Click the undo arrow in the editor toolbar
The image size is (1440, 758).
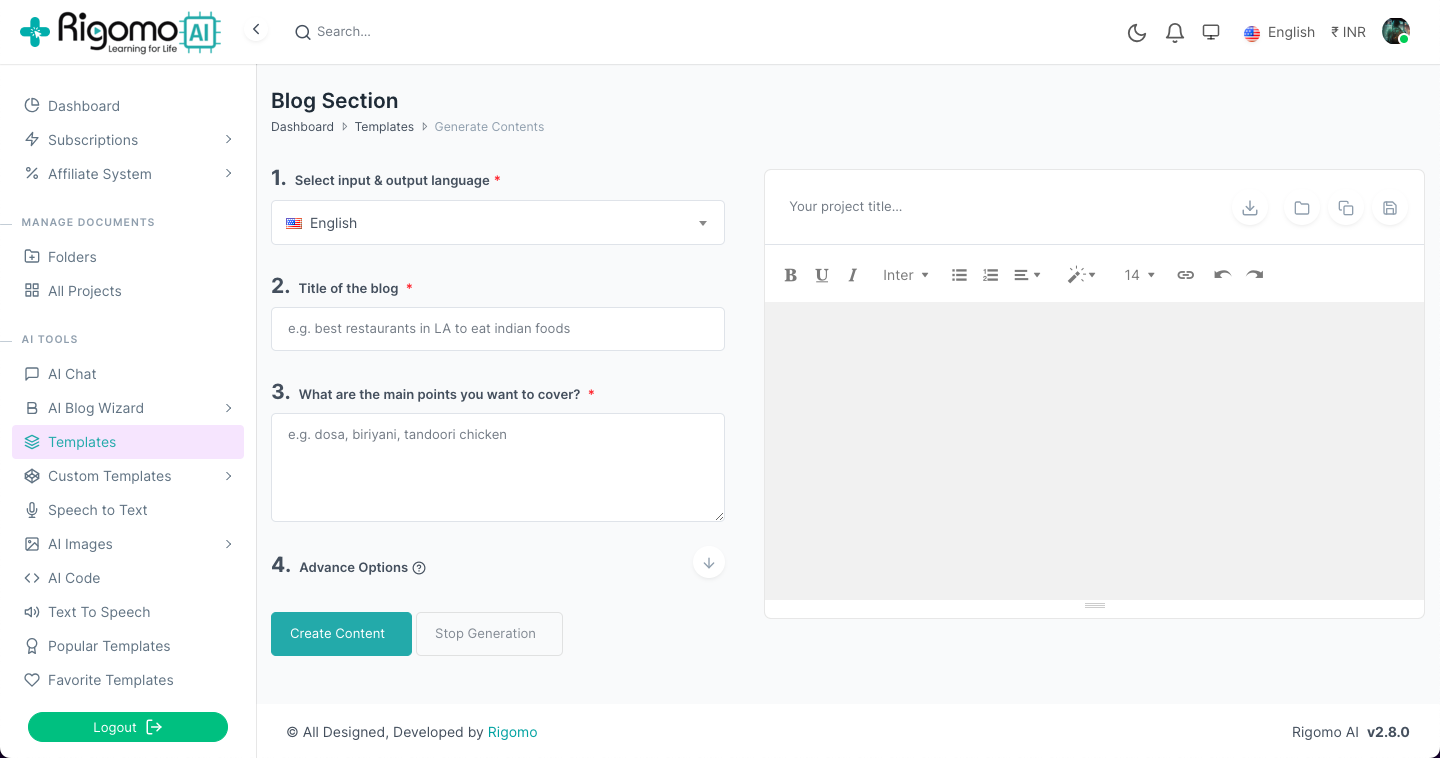point(1221,275)
